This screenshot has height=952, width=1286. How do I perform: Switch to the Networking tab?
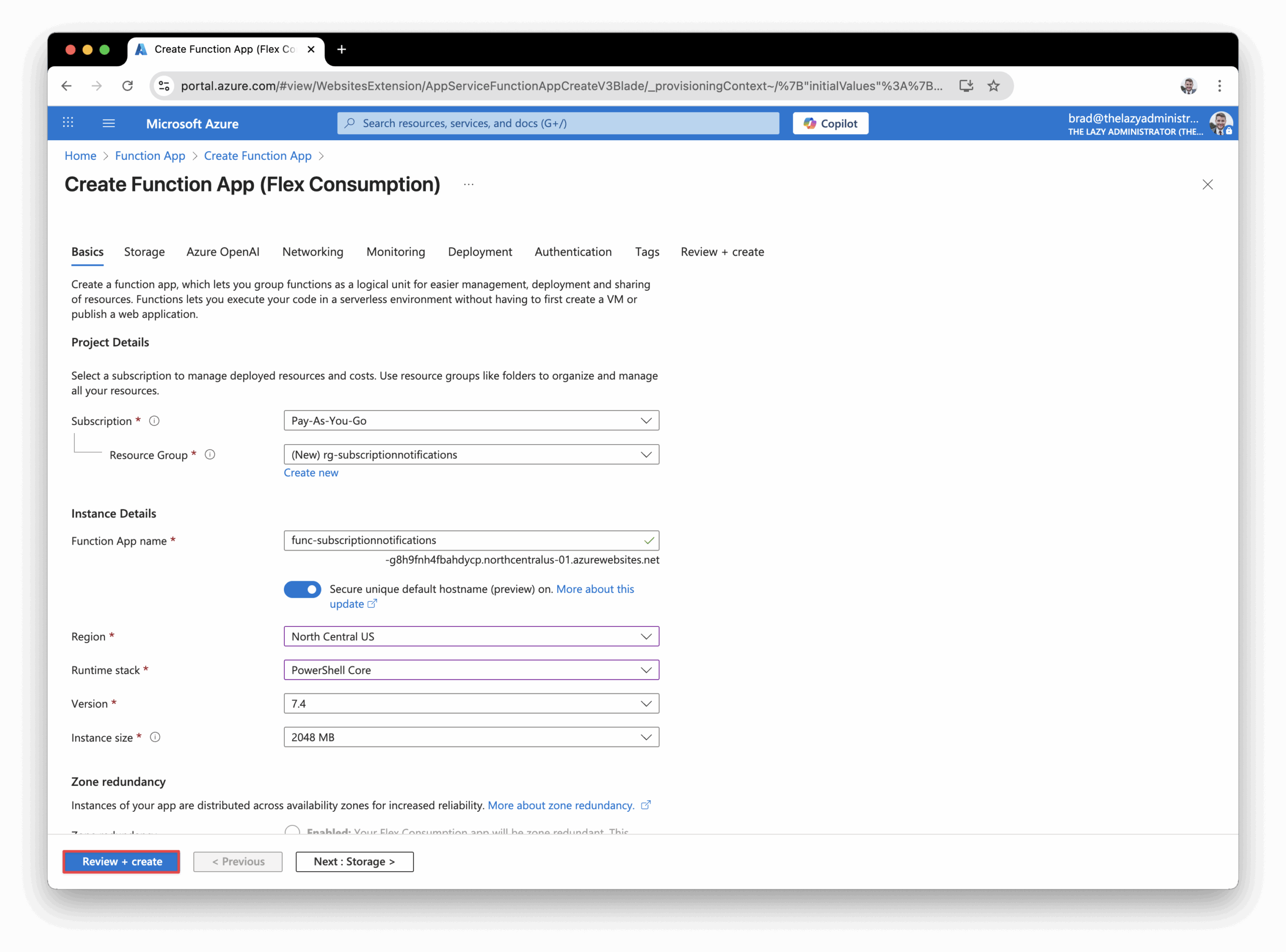312,252
